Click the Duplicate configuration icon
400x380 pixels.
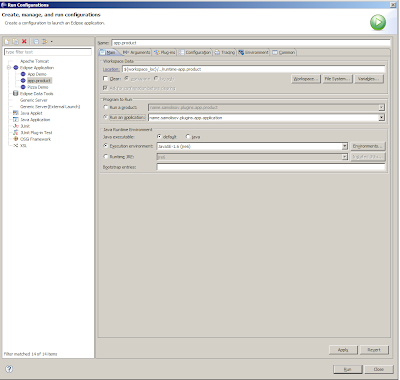15,42
